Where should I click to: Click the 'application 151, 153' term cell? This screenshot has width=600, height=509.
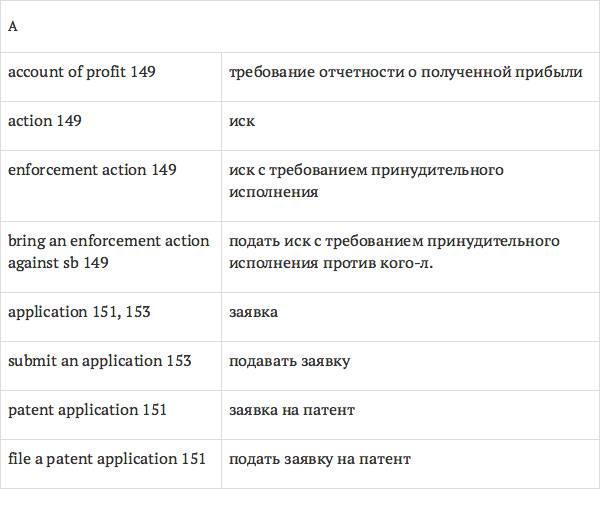[x=79, y=312]
